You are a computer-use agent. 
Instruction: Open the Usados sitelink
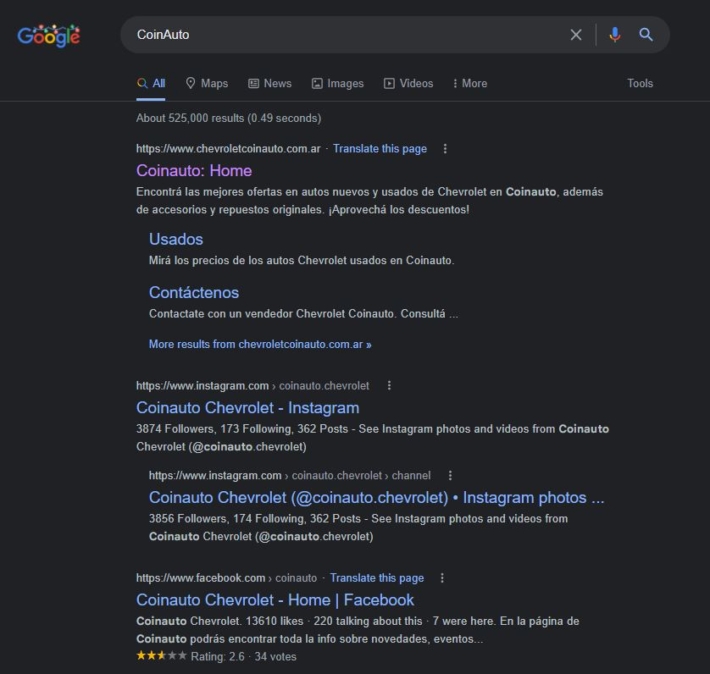pos(176,239)
